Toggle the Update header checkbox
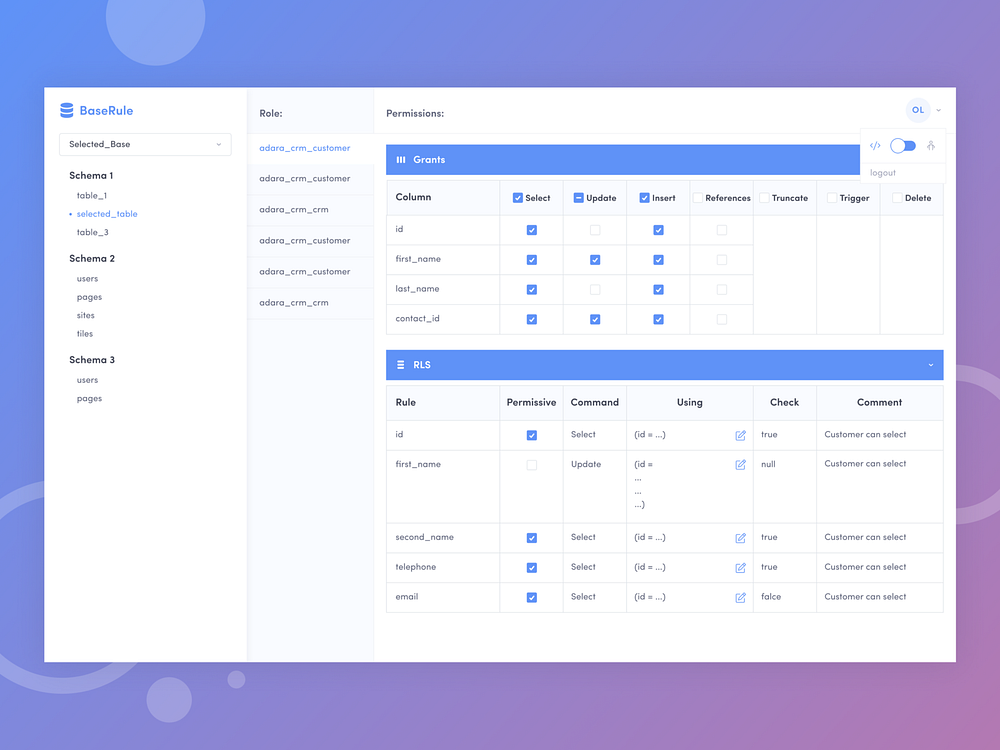This screenshot has width=1000, height=750. pyautogui.click(x=578, y=198)
